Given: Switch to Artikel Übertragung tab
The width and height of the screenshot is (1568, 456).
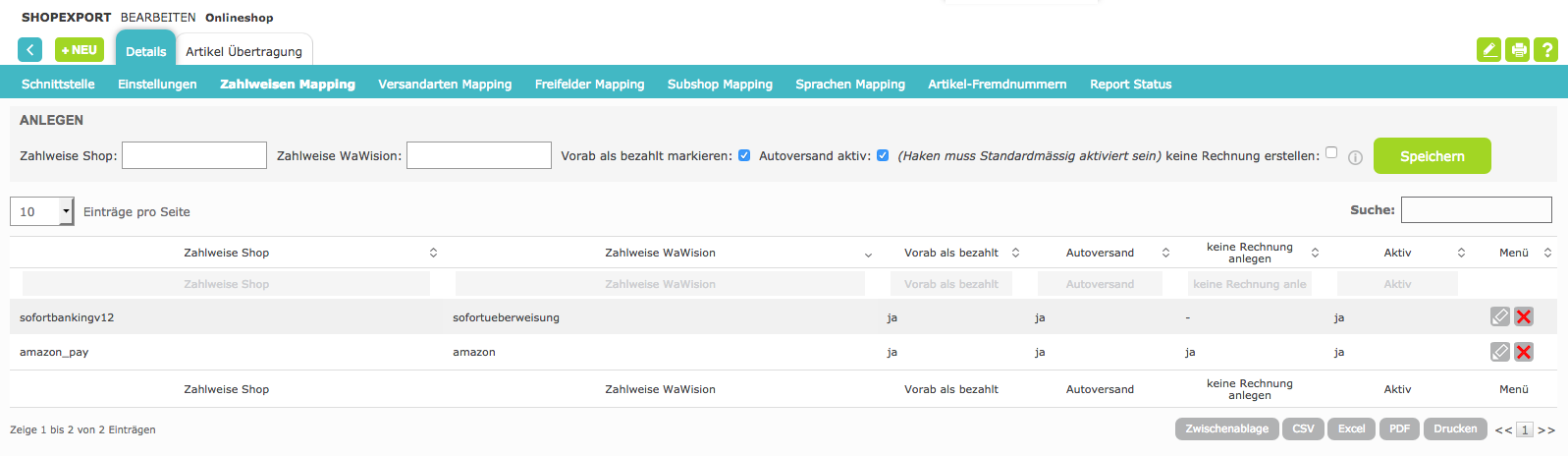Looking at the screenshot, I should pyautogui.click(x=243, y=51).
